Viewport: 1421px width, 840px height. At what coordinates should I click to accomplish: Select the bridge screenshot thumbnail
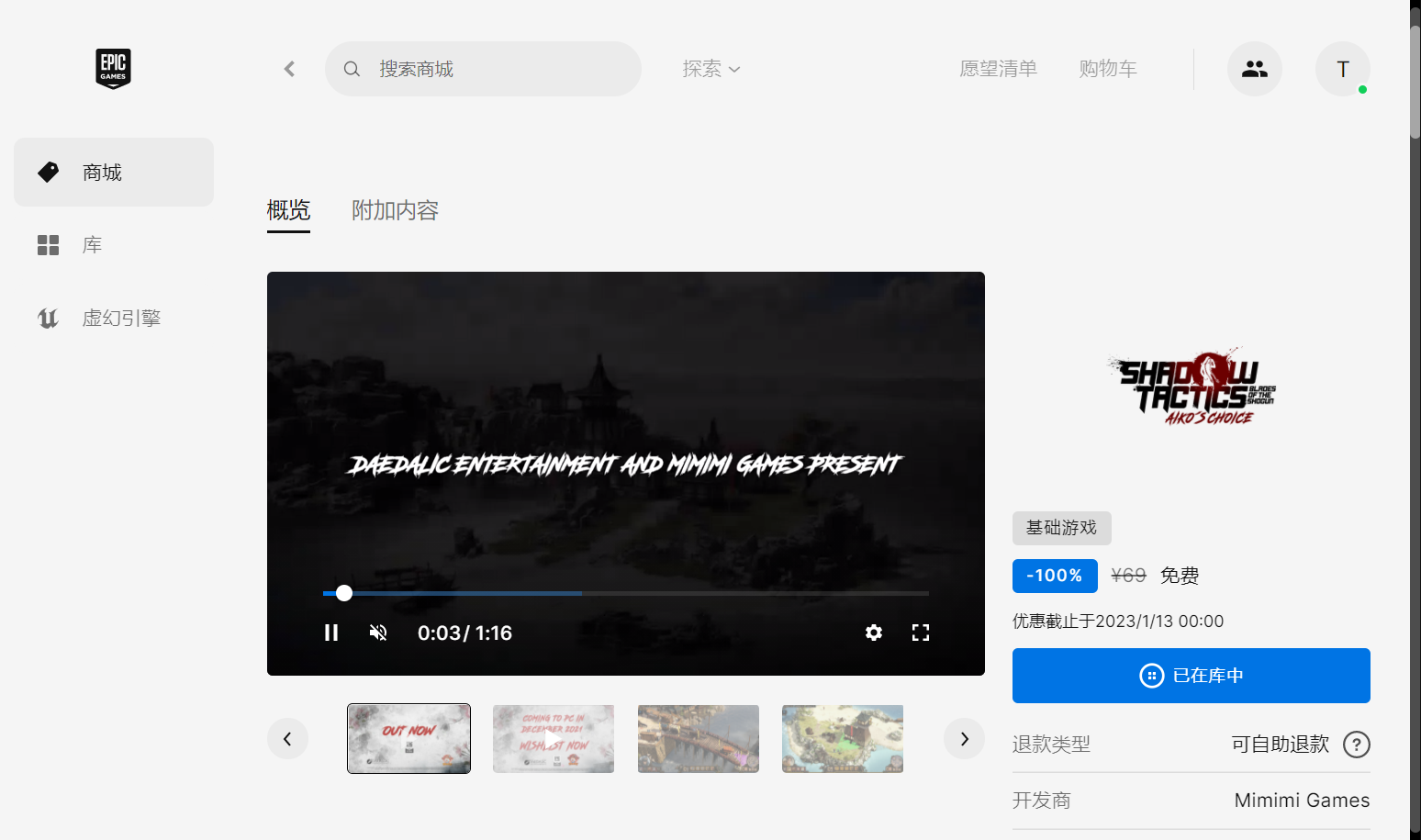point(699,739)
